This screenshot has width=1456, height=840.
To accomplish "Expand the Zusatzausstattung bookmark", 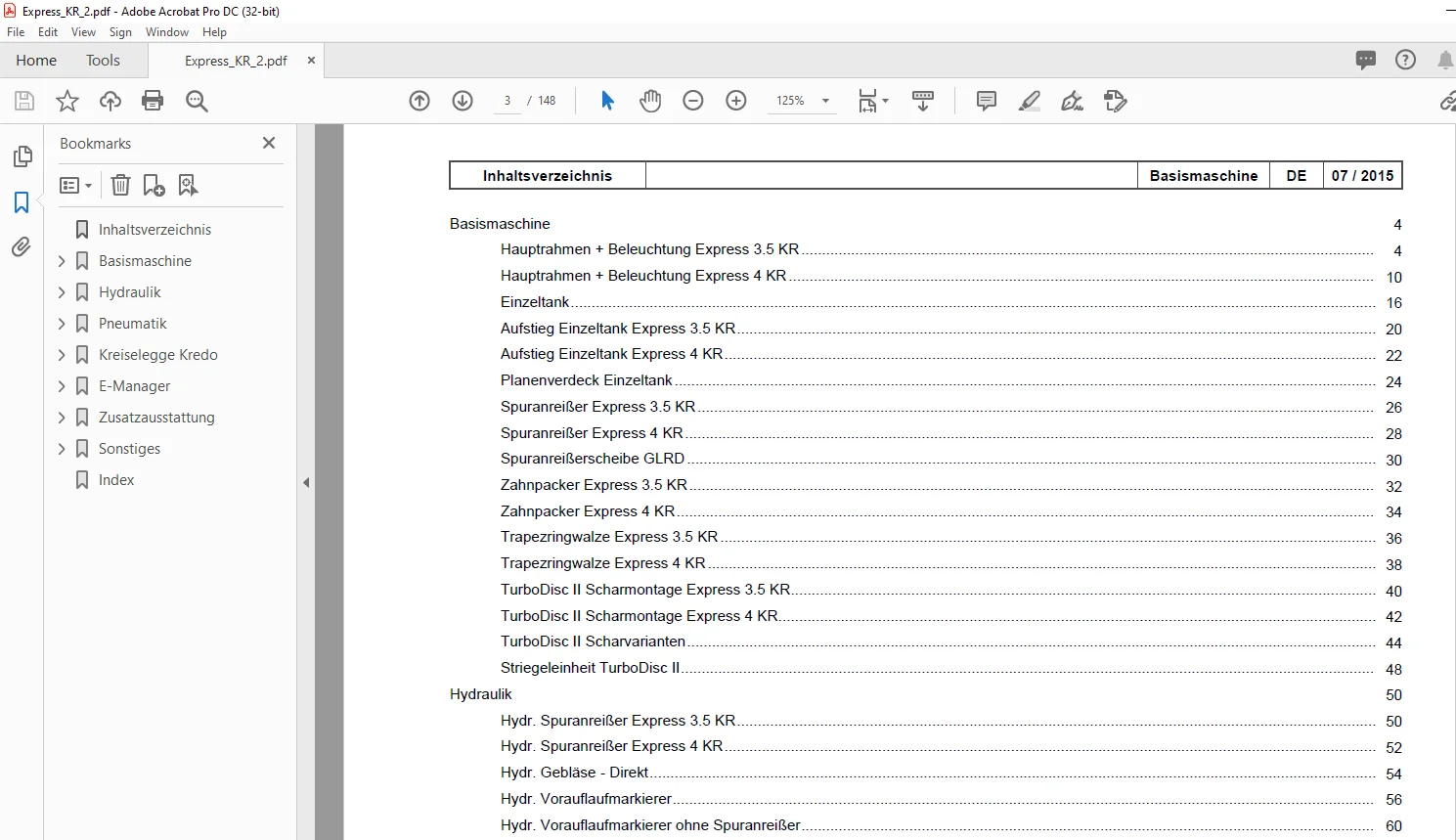I will pos(62,418).
